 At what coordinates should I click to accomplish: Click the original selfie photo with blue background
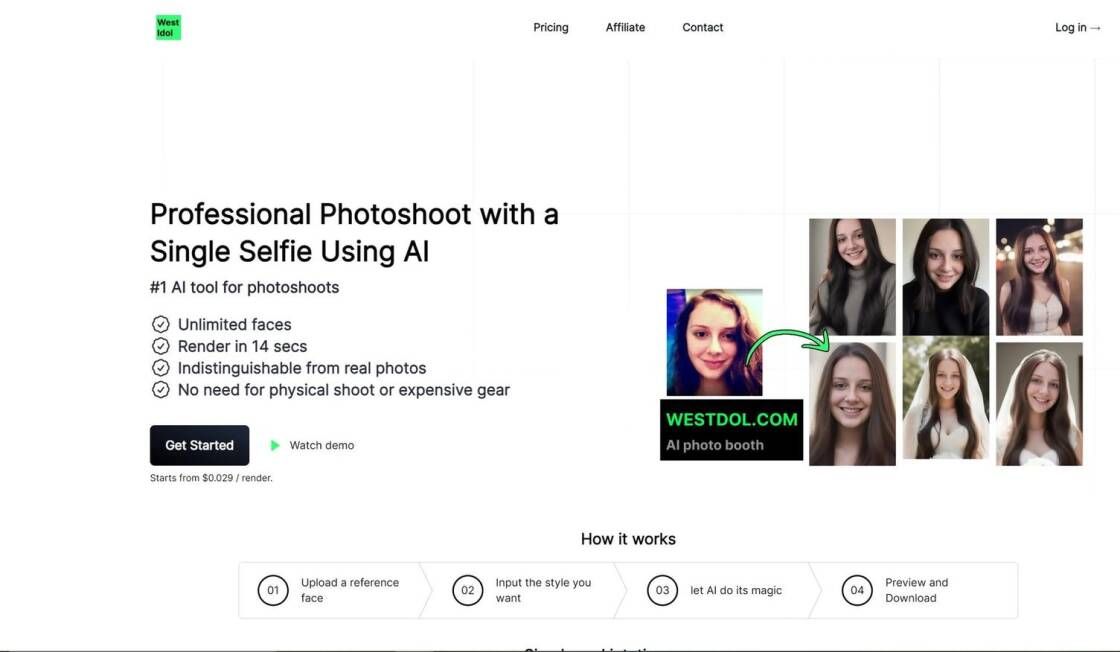click(714, 342)
